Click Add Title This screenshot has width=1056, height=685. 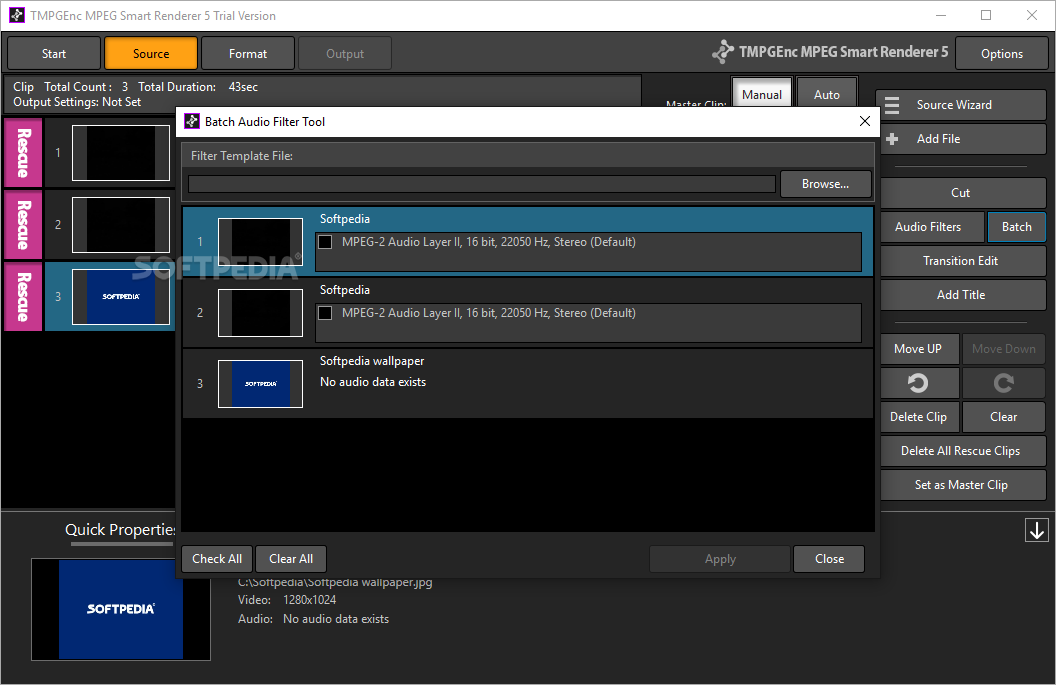pos(962,294)
